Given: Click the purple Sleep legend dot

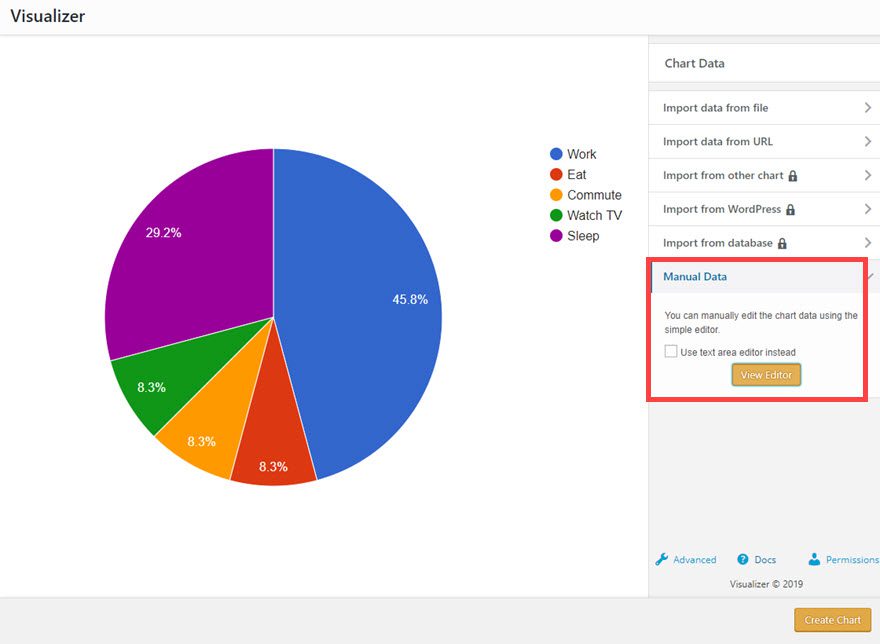Looking at the screenshot, I should click(556, 236).
